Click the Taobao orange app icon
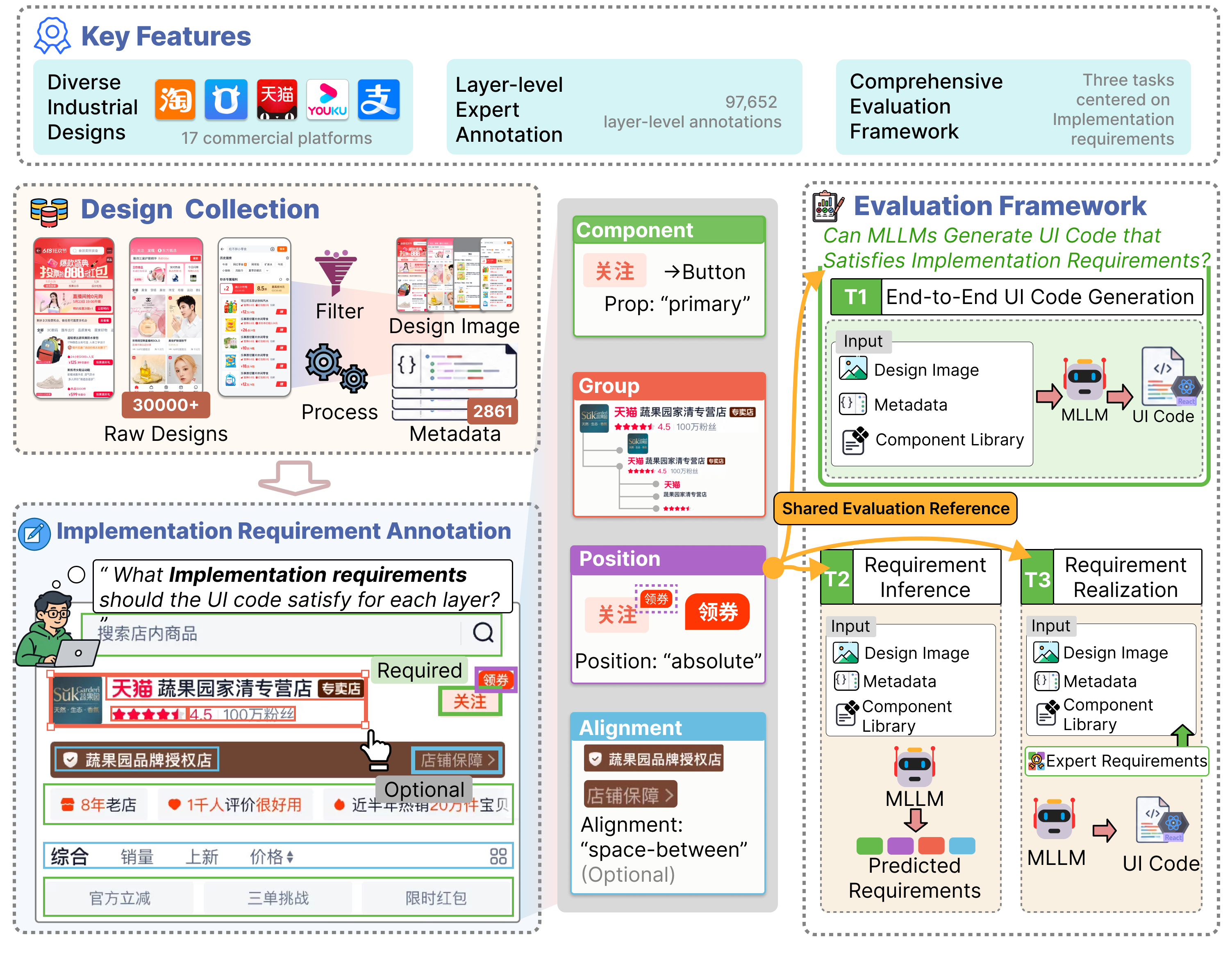Image resolution: width=1232 pixels, height=953 pixels. tap(175, 100)
